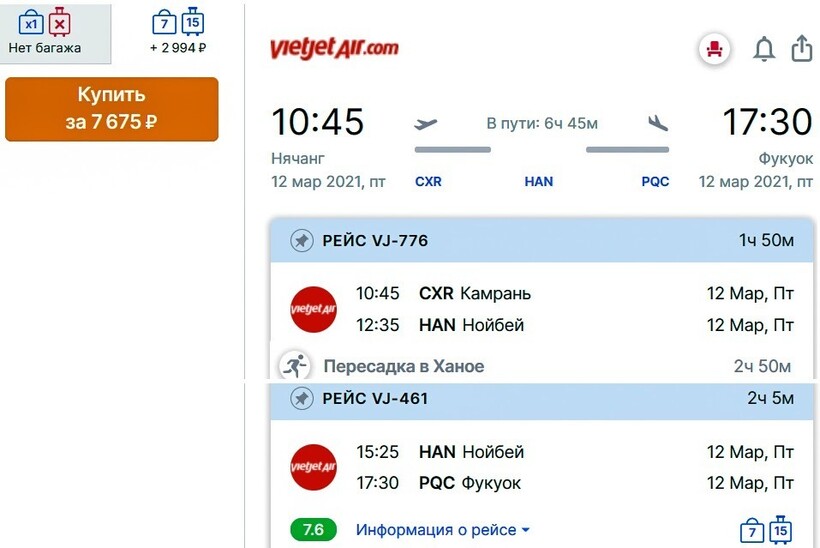The height and width of the screenshot is (548, 820).
Task: Click the VietJet logo for flight VJ-776
Action: click(x=313, y=309)
